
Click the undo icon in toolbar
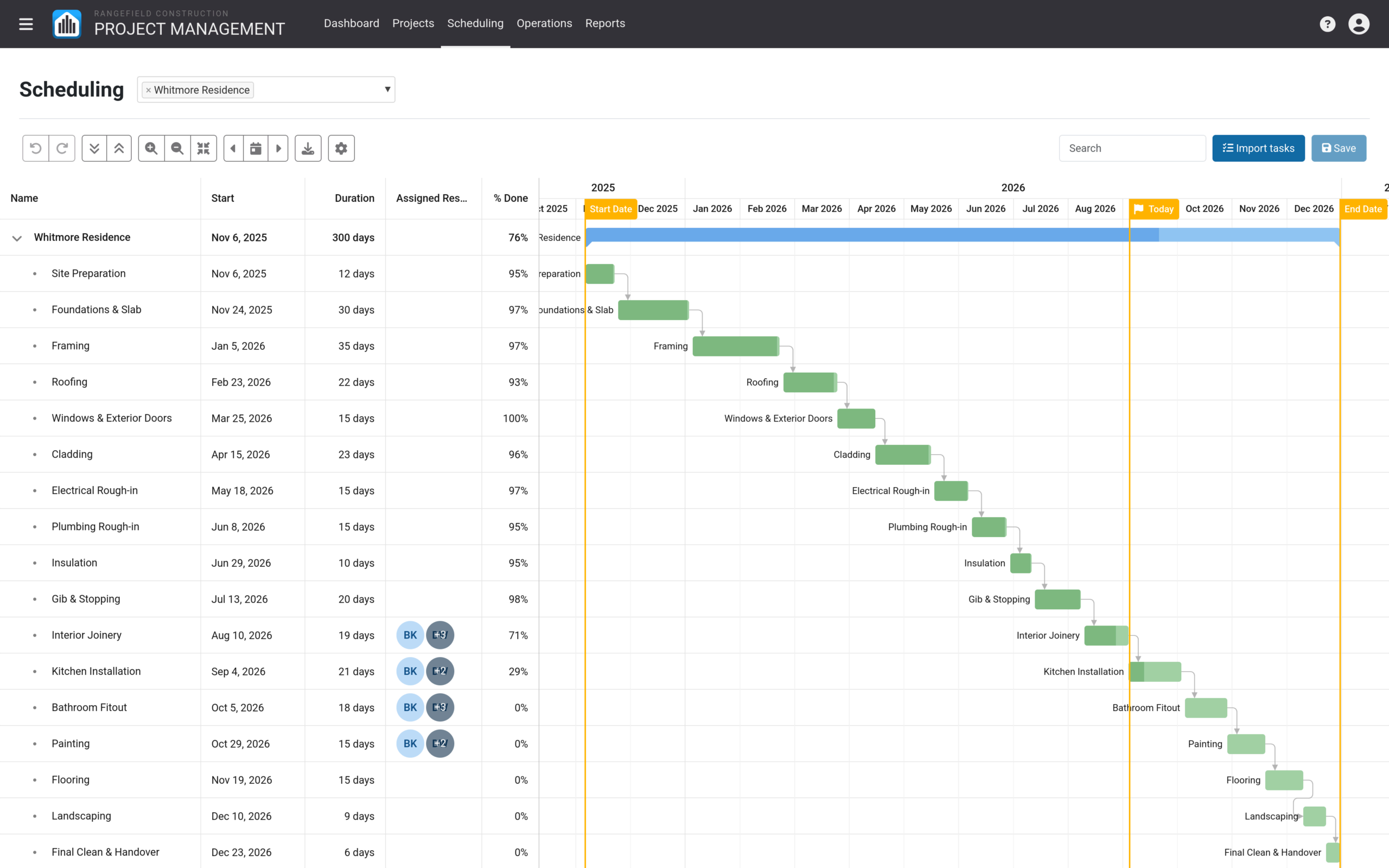click(x=36, y=148)
